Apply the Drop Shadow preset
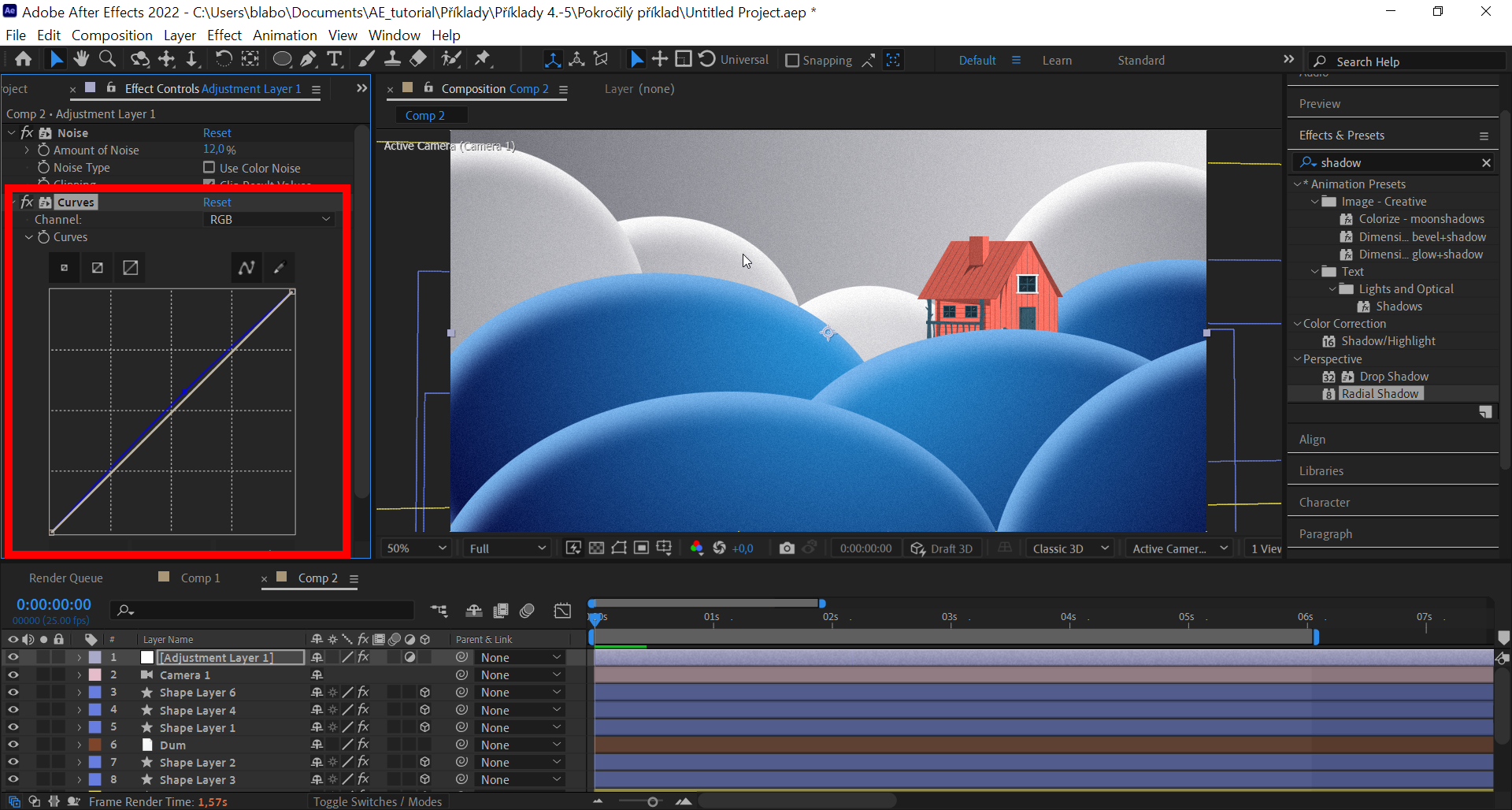This screenshot has height=810, width=1512. pos(1395,376)
